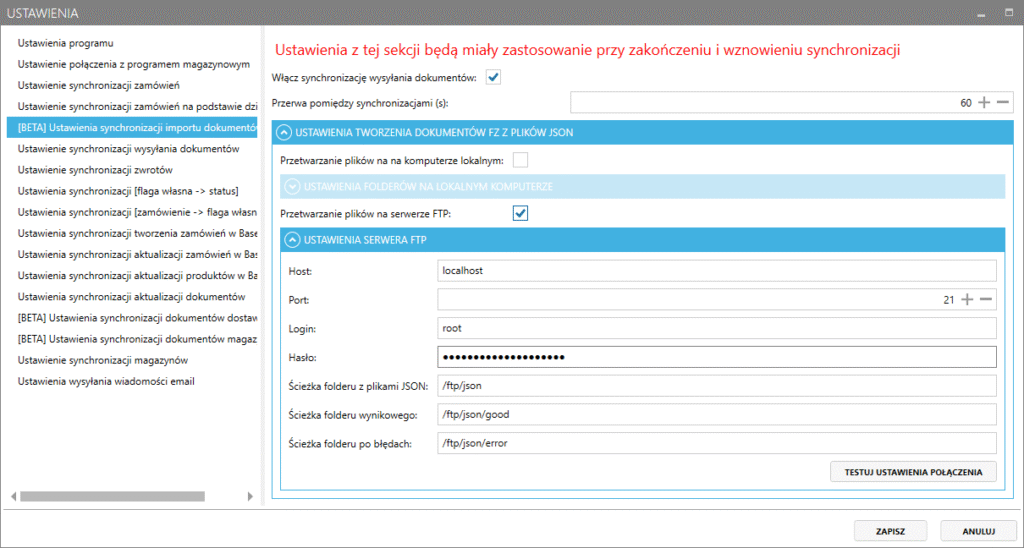Click into the Hasło password field
Image resolution: width=1024 pixels, height=548 pixels.
coord(717,357)
